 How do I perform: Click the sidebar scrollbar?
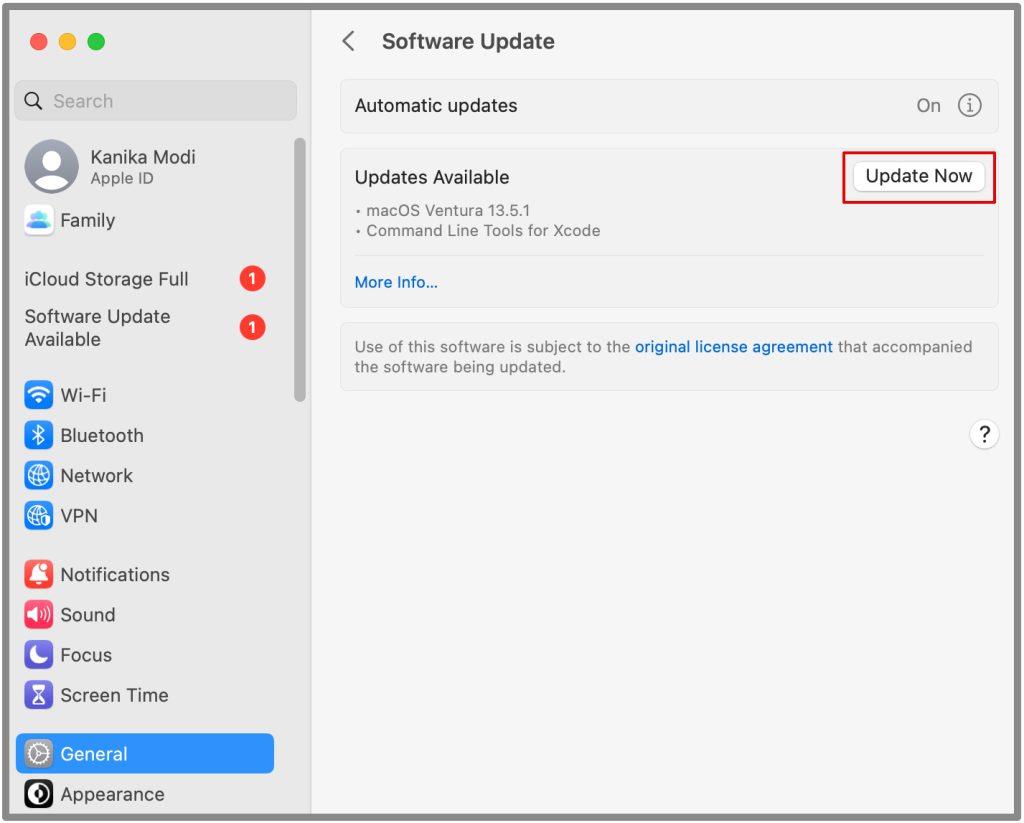pos(300,269)
